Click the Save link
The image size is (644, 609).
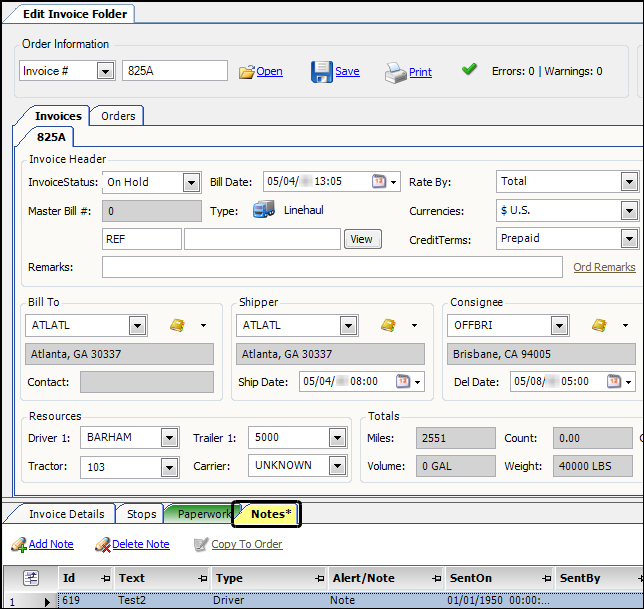[347, 71]
